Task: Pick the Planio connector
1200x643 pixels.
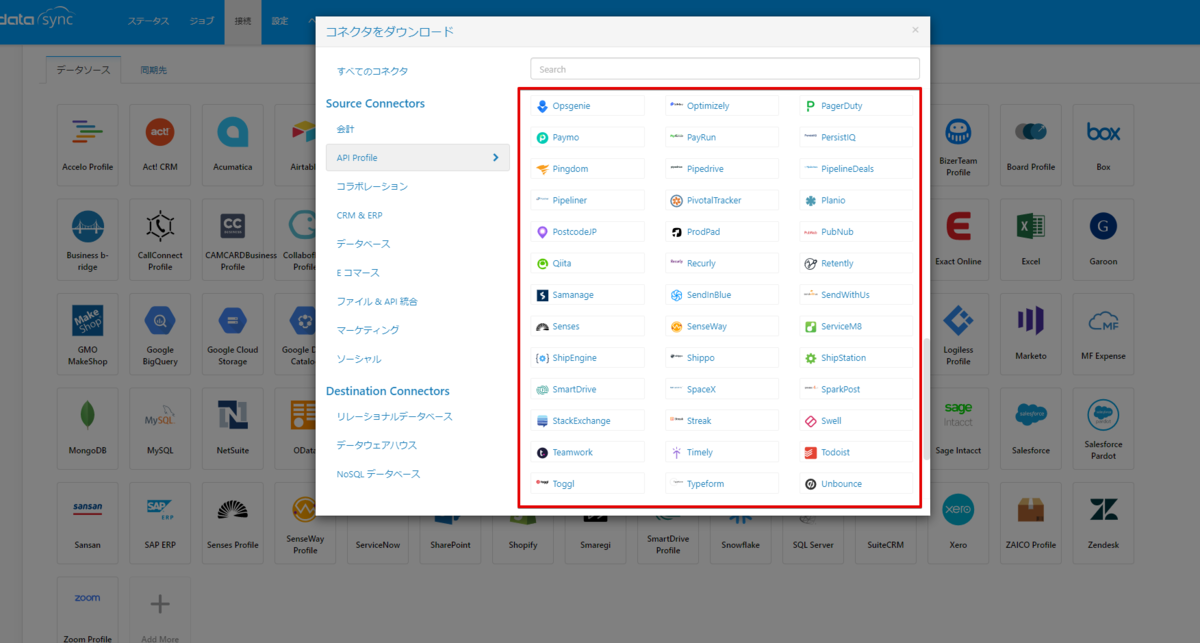Action: click(856, 200)
